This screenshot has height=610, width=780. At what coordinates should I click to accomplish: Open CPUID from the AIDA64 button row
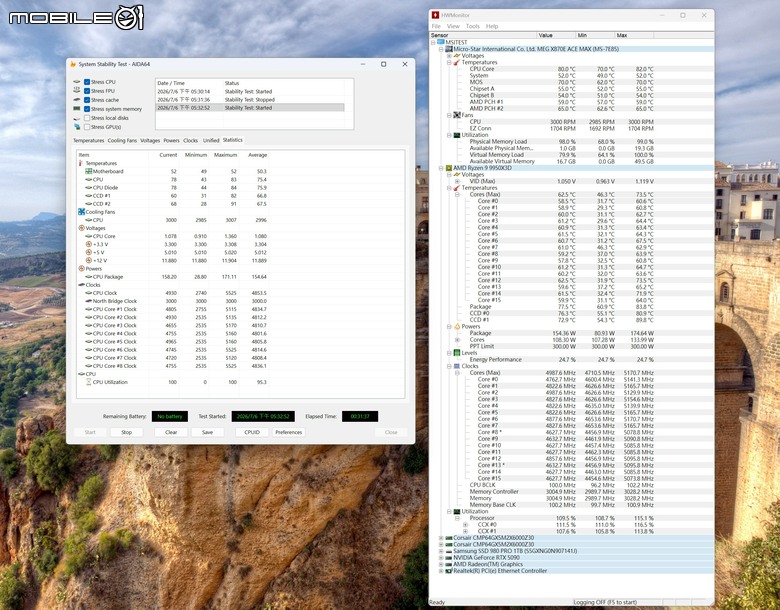pyautogui.click(x=252, y=432)
